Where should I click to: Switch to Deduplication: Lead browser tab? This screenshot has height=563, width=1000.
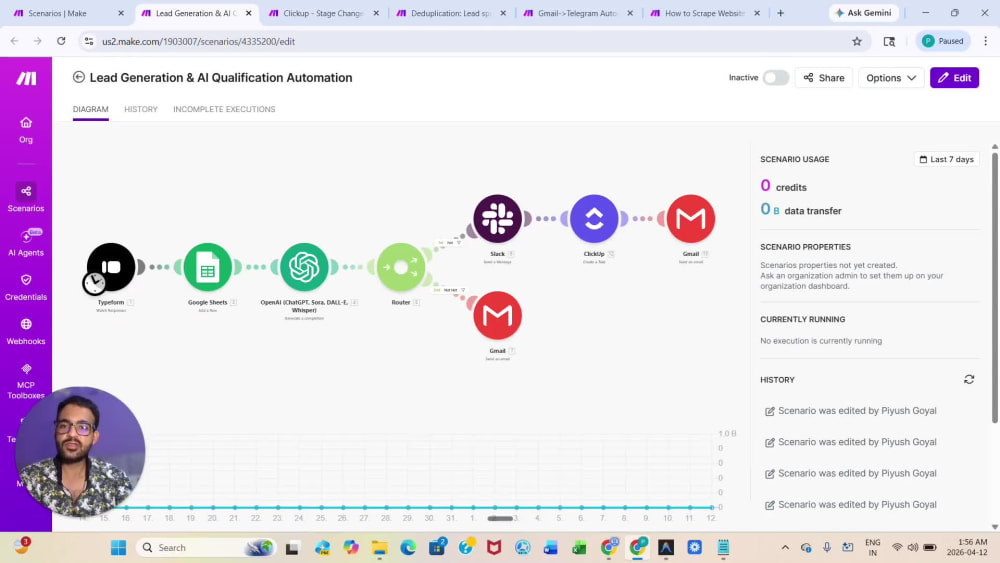pyautogui.click(x=451, y=13)
